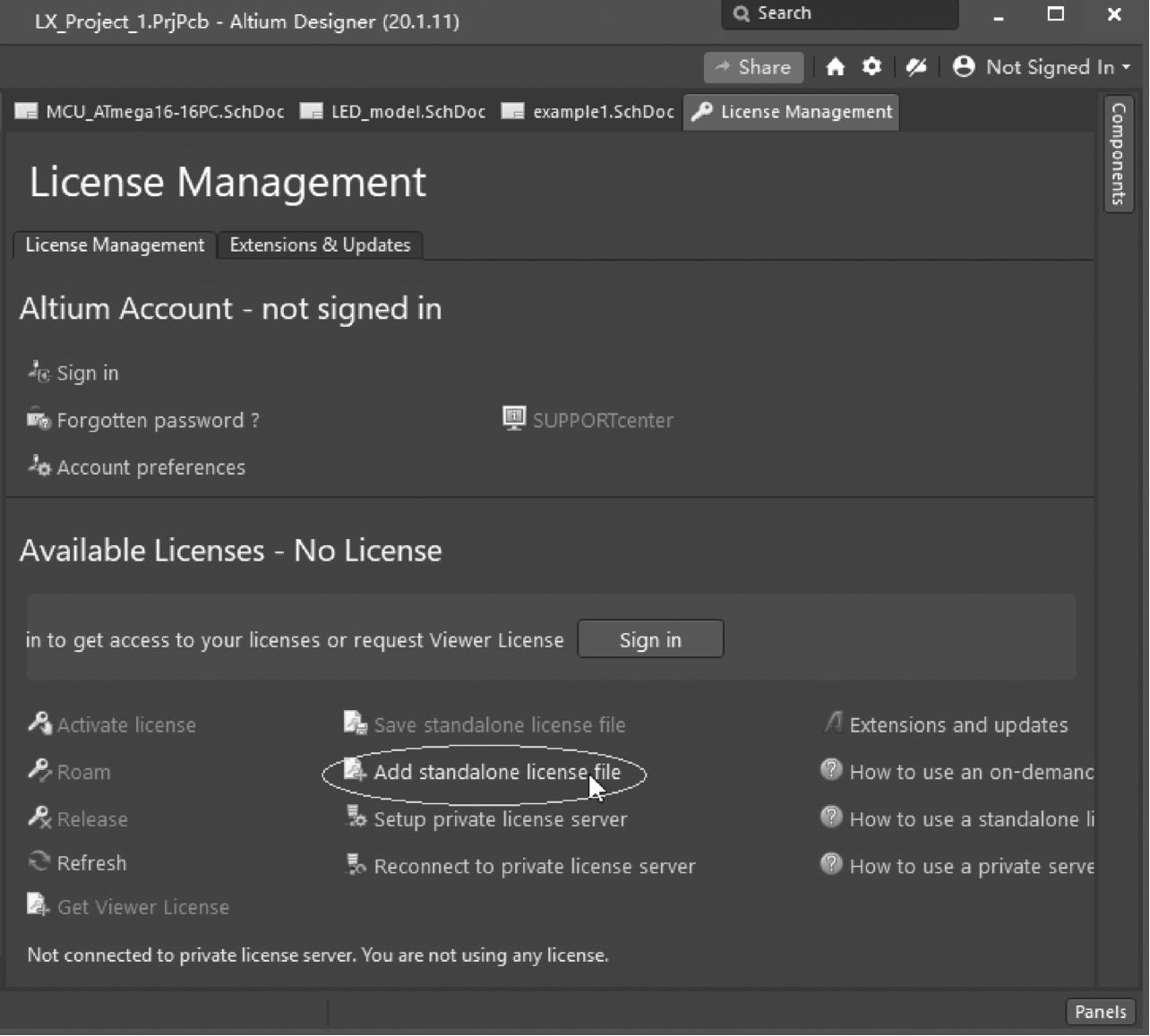Click the Reconnect to private license server icon
The height and width of the screenshot is (1036, 1150).
(356, 865)
